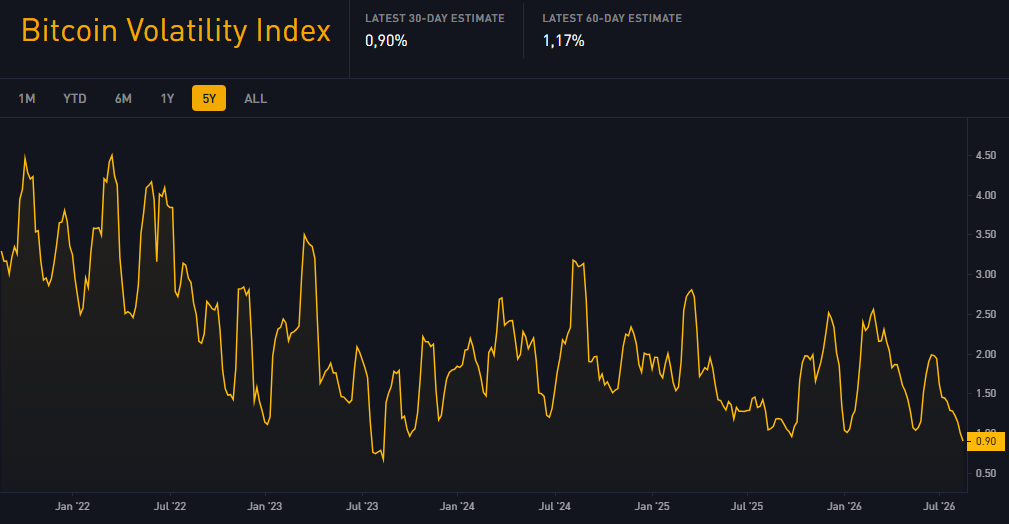Click the highlighted 5Y range button
Viewport: 1009px width, 524px height.
pos(209,98)
